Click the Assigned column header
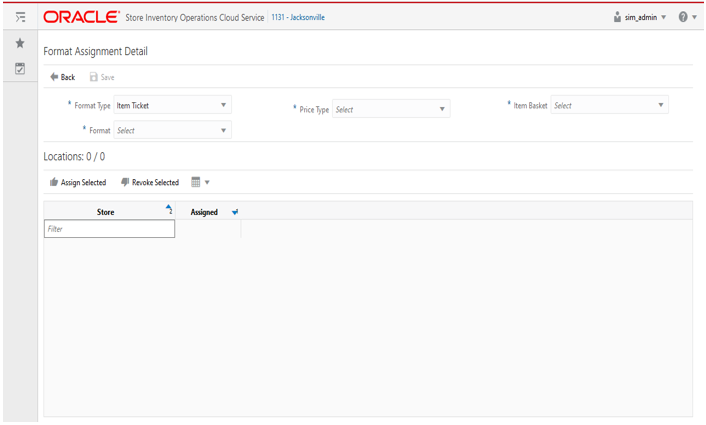The height and width of the screenshot is (425, 706). pos(204,212)
